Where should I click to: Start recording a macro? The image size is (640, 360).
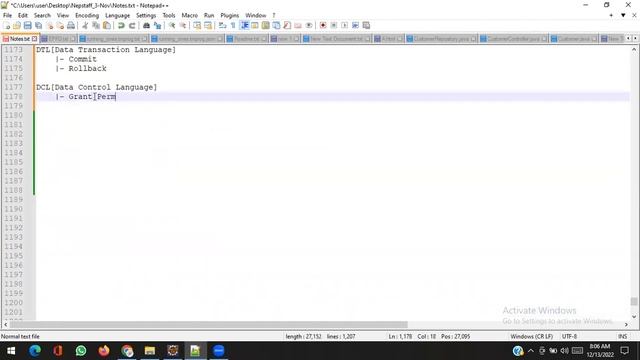click(x=323, y=26)
